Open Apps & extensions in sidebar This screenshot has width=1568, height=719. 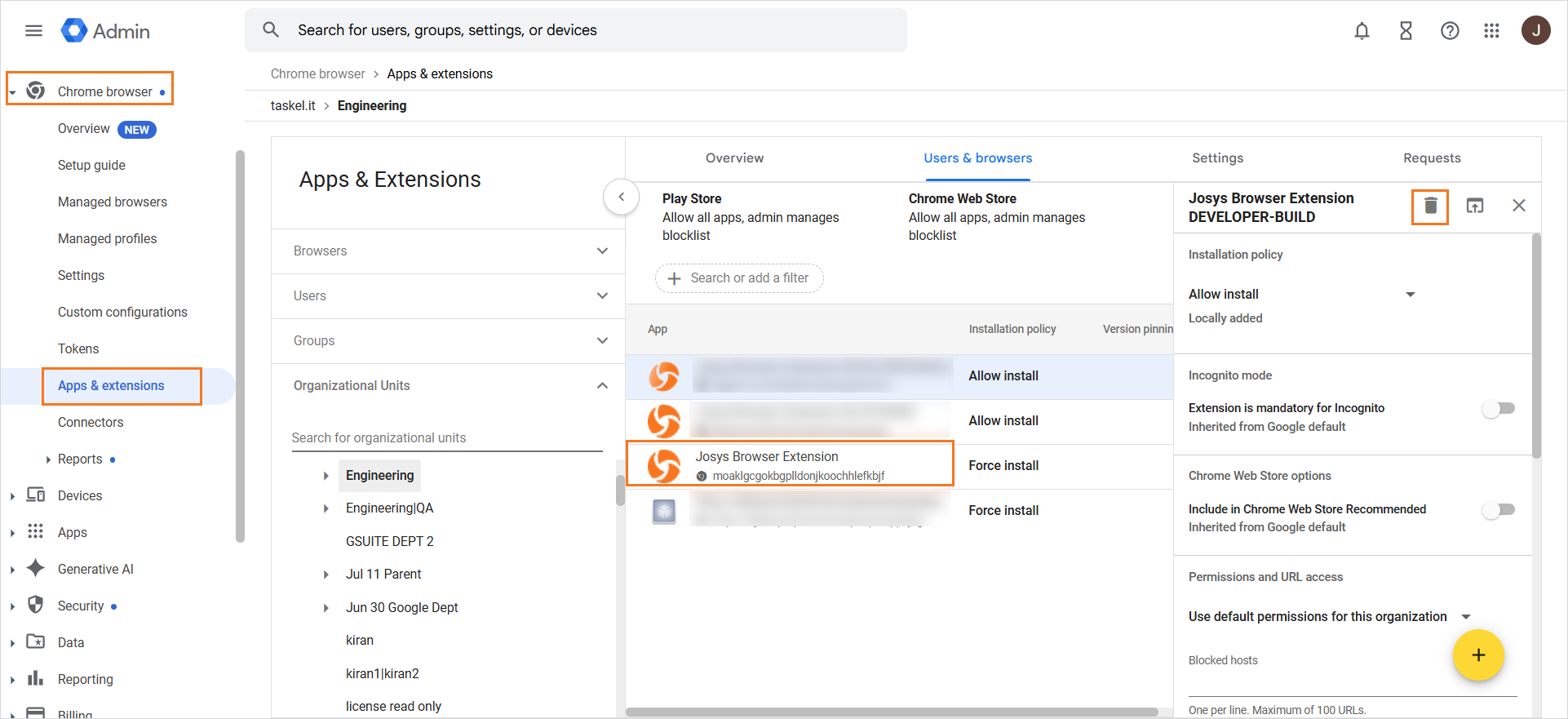(x=111, y=386)
